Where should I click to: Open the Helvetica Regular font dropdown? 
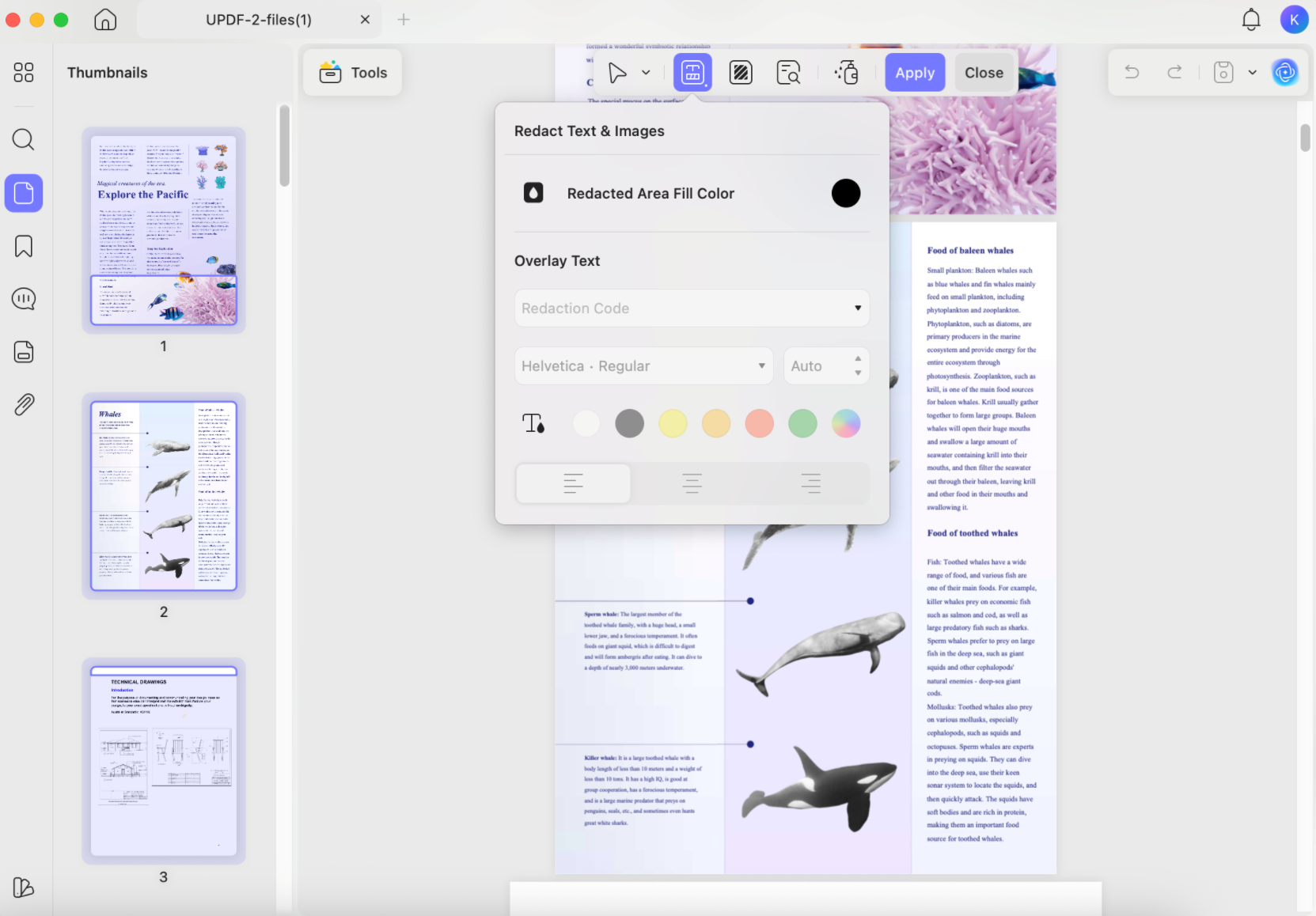click(644, 366)
